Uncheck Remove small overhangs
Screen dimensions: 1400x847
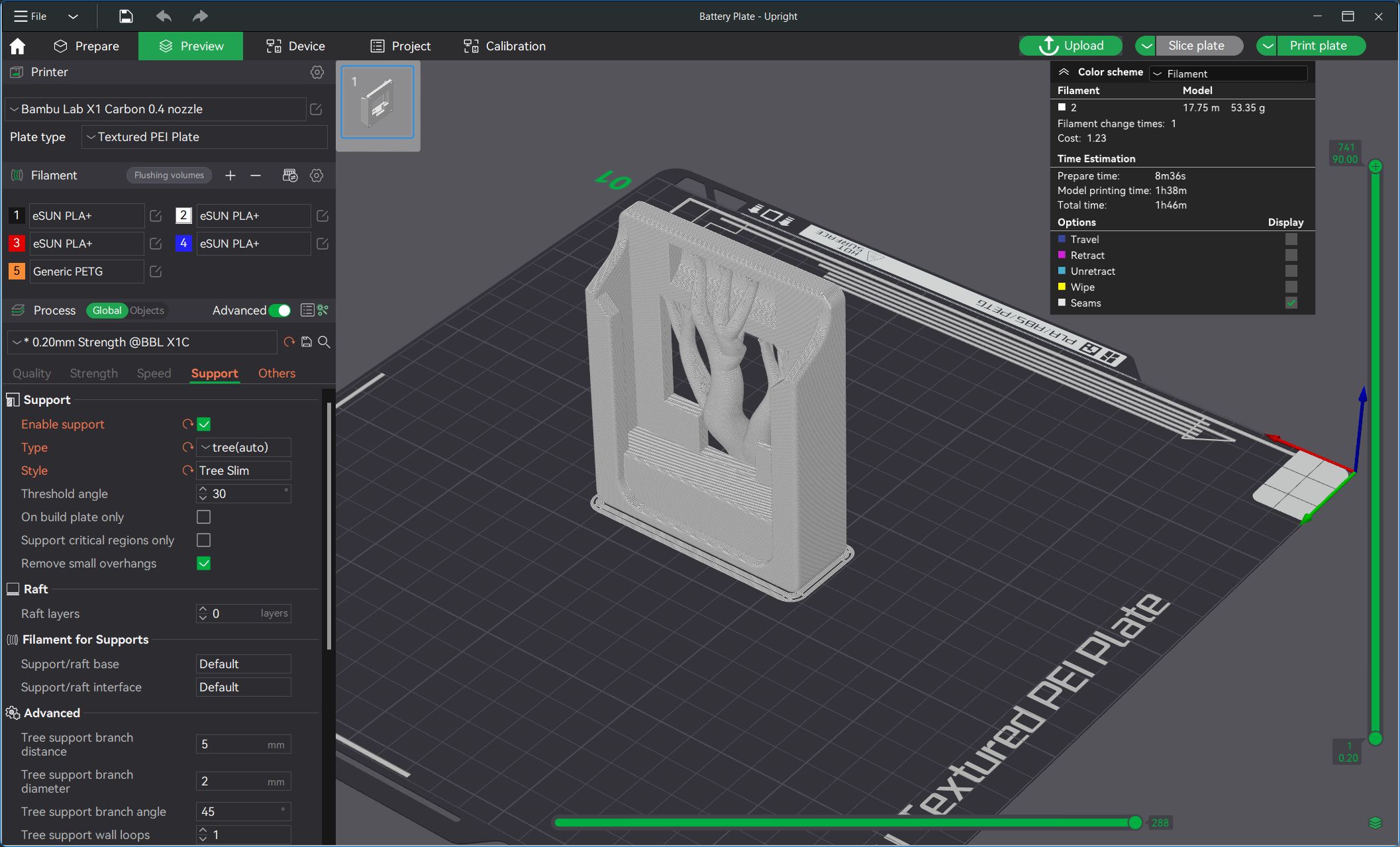click(x=204, y=564)
